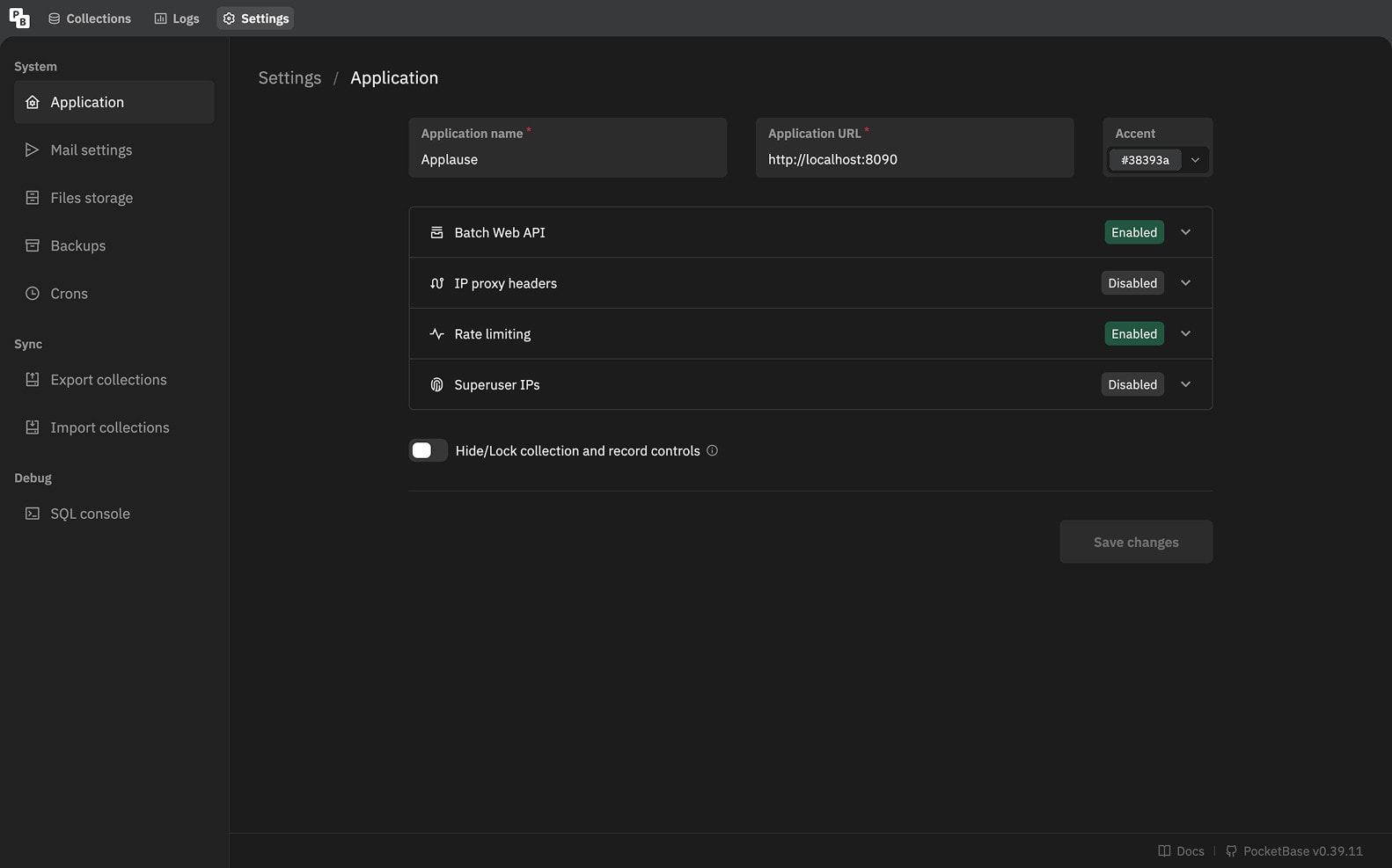The height and width of the screenshot is (868, 1392).
Task: Select Export collections in sidebar
Action: 114,380
